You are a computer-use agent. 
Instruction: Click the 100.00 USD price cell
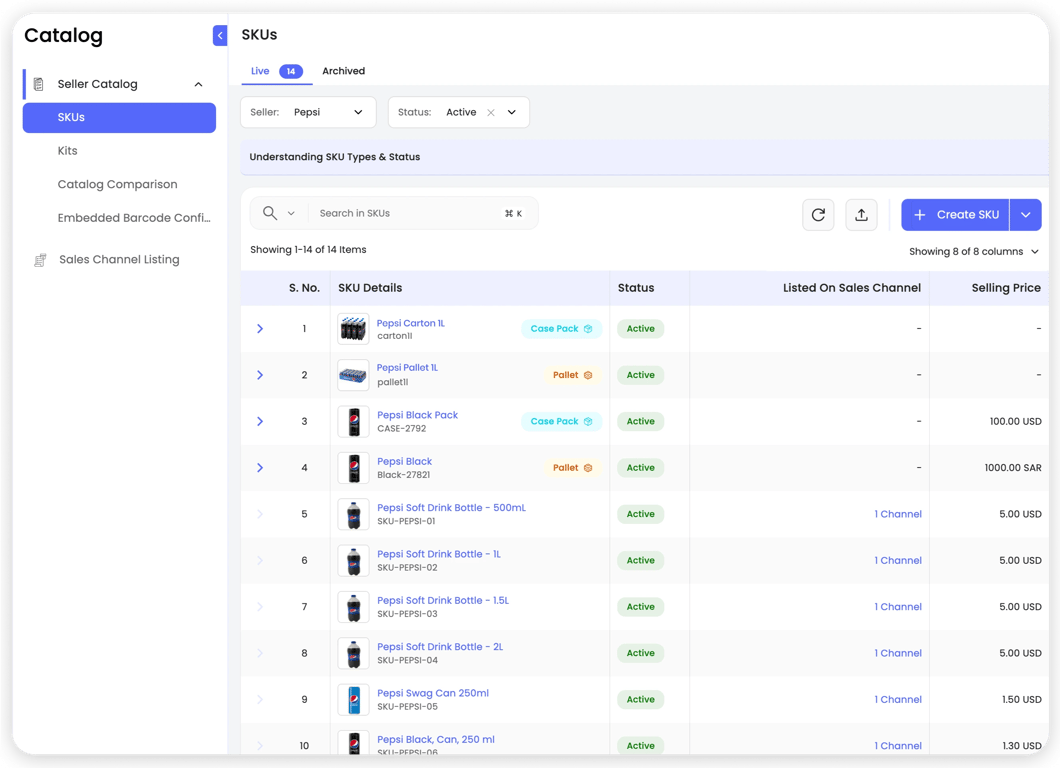tap(1015, 421)
